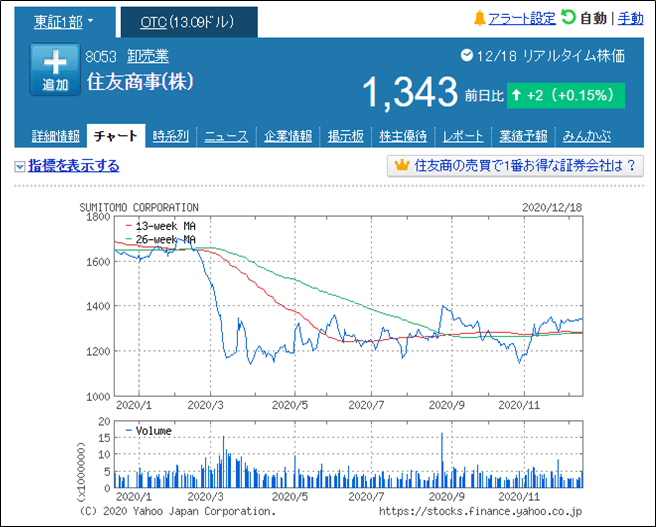Go to the ニュース tab
The width and height of the screenshot is (656, 527).
pyautogui.click(x=226, y=136)
